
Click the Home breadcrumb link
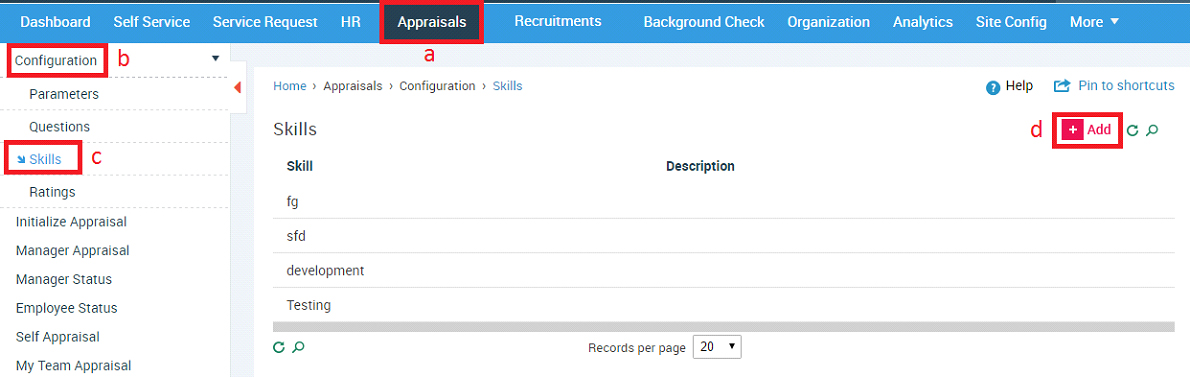pyautogui.click(x=289, y=86)
